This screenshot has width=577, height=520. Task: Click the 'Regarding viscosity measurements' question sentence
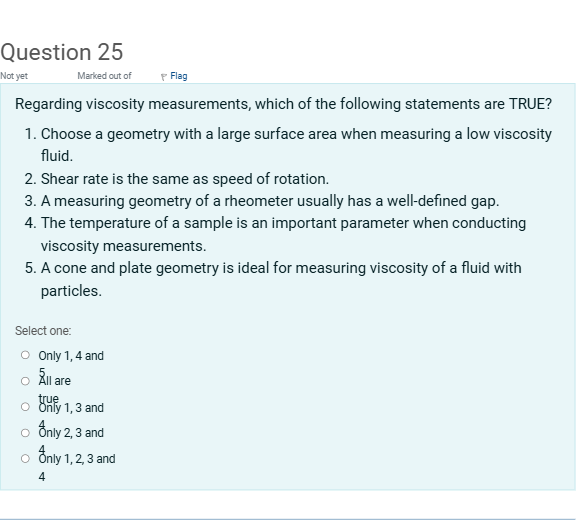tap(283, 104)
